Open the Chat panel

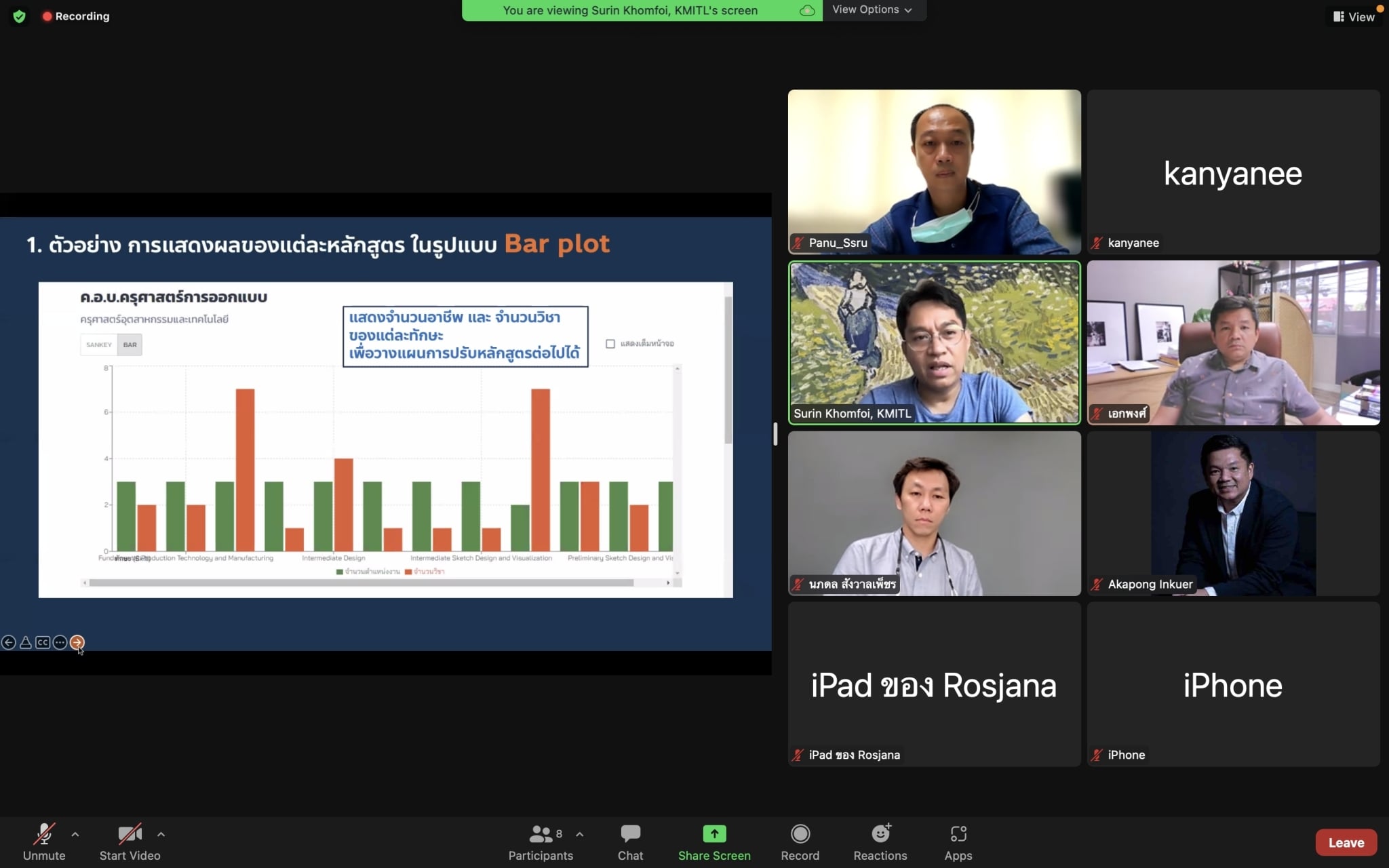point(630,834)
